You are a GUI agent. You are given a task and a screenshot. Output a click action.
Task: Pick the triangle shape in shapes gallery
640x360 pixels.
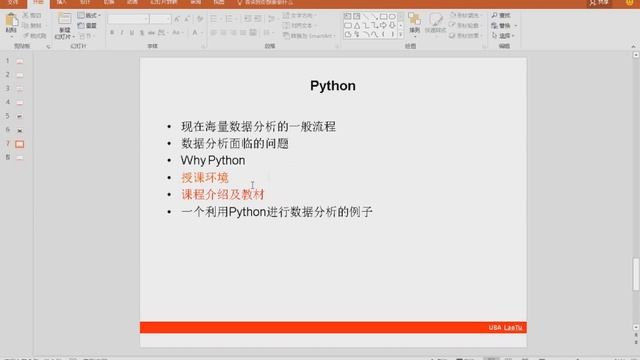point(357,25)
